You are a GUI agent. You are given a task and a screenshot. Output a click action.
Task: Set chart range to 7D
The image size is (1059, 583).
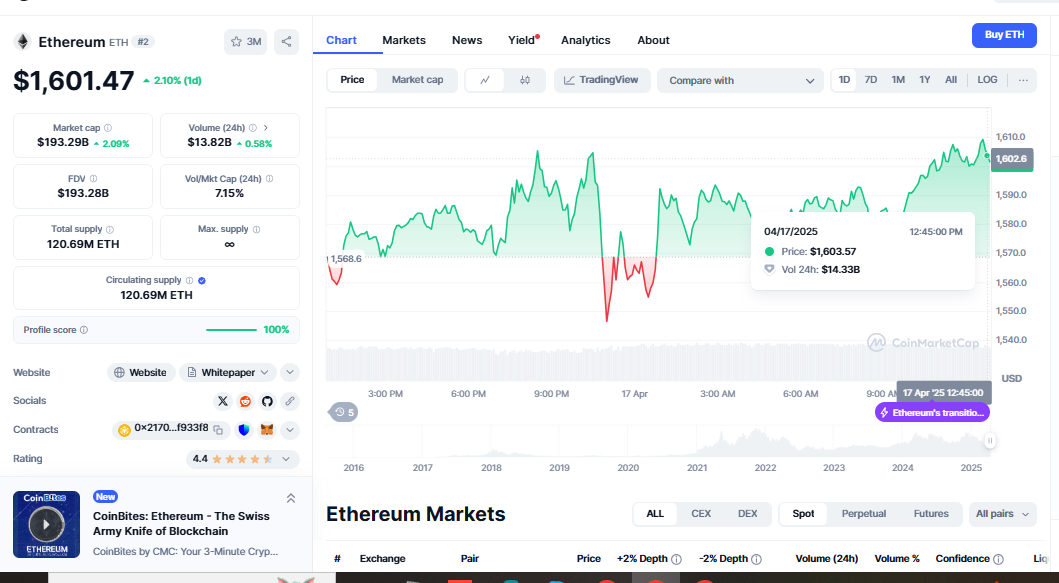pyautogui.click(x=871, y=80)
